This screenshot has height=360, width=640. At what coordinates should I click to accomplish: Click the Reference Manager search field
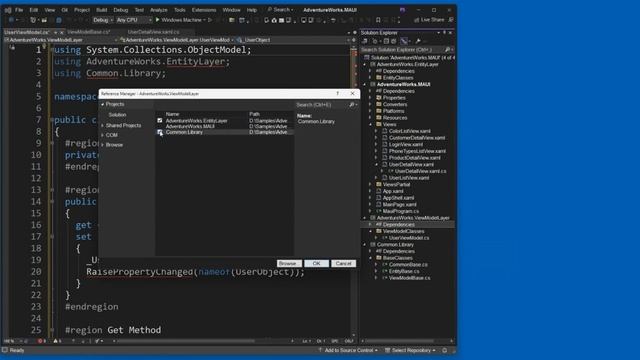[x=322, y=105]
